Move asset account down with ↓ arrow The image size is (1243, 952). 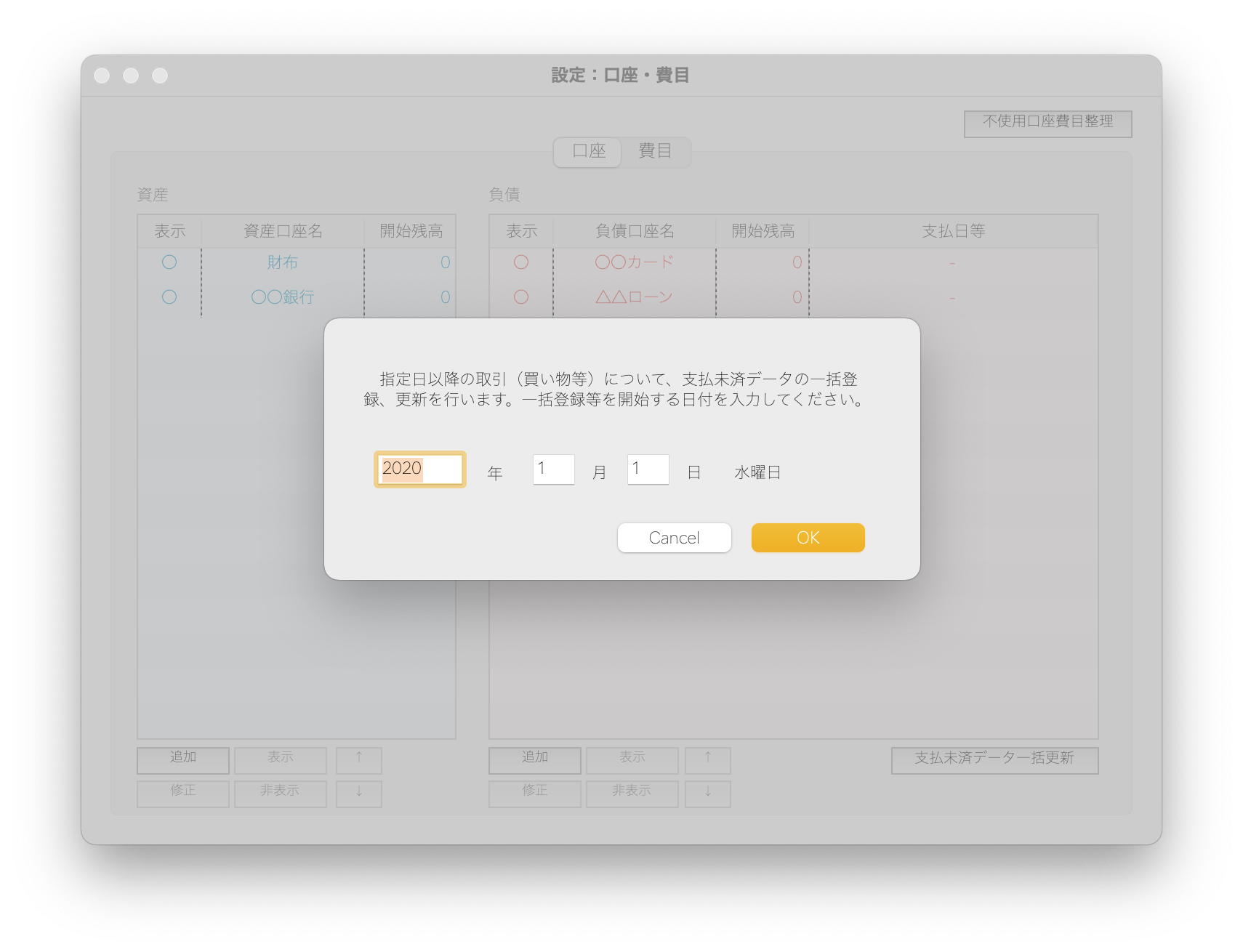tap(359, 794)
